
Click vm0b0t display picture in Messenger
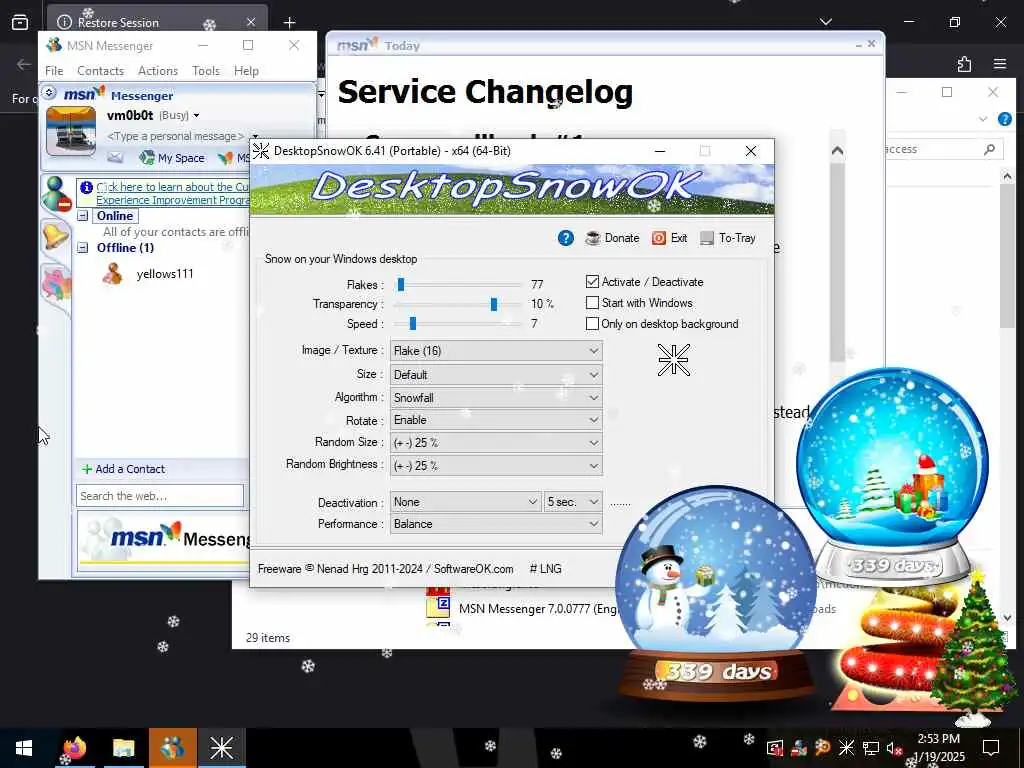(x=71, y=131)
